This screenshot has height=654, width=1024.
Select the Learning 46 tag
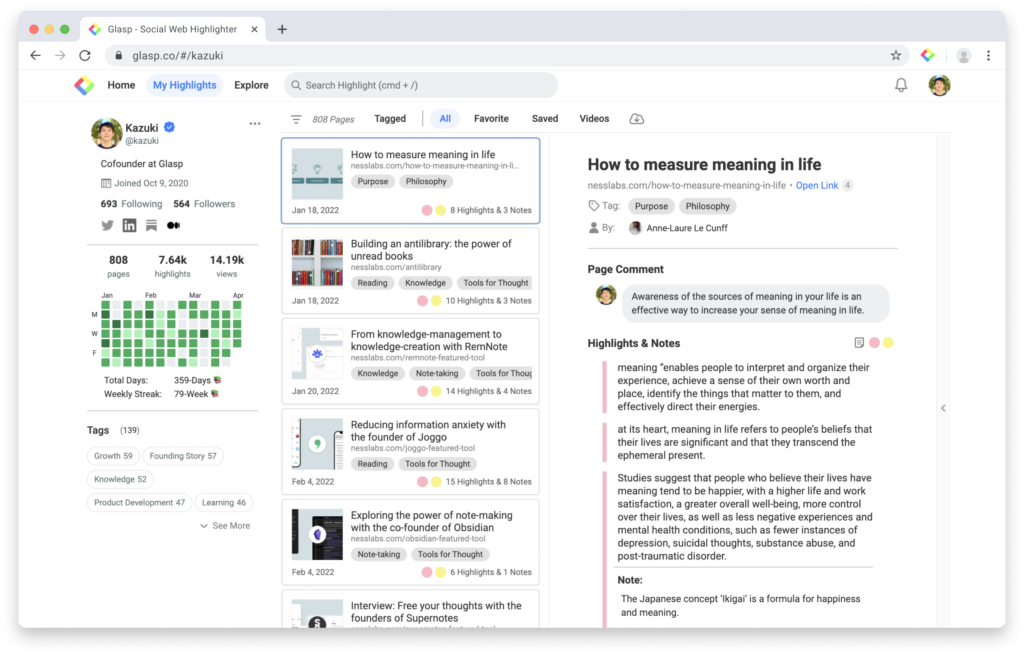click(224, 503)
